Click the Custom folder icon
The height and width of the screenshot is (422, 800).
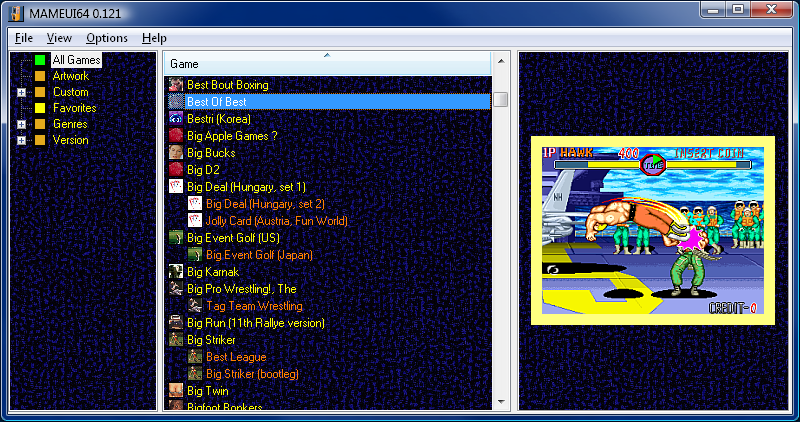point(40,92)
